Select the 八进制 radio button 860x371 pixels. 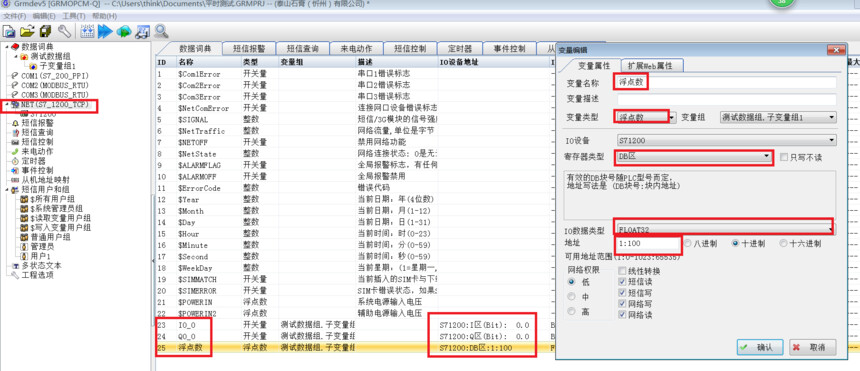pyautogui.click(x=688, y=243)
